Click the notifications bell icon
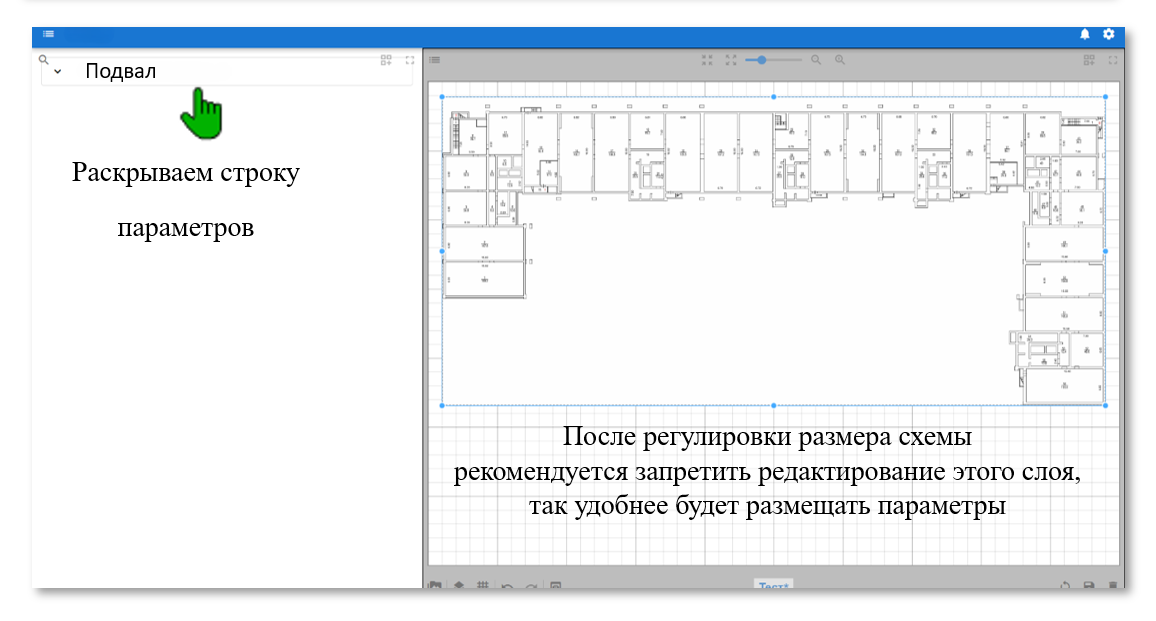Screen dimensions: 1156x621 point(1085,34)
